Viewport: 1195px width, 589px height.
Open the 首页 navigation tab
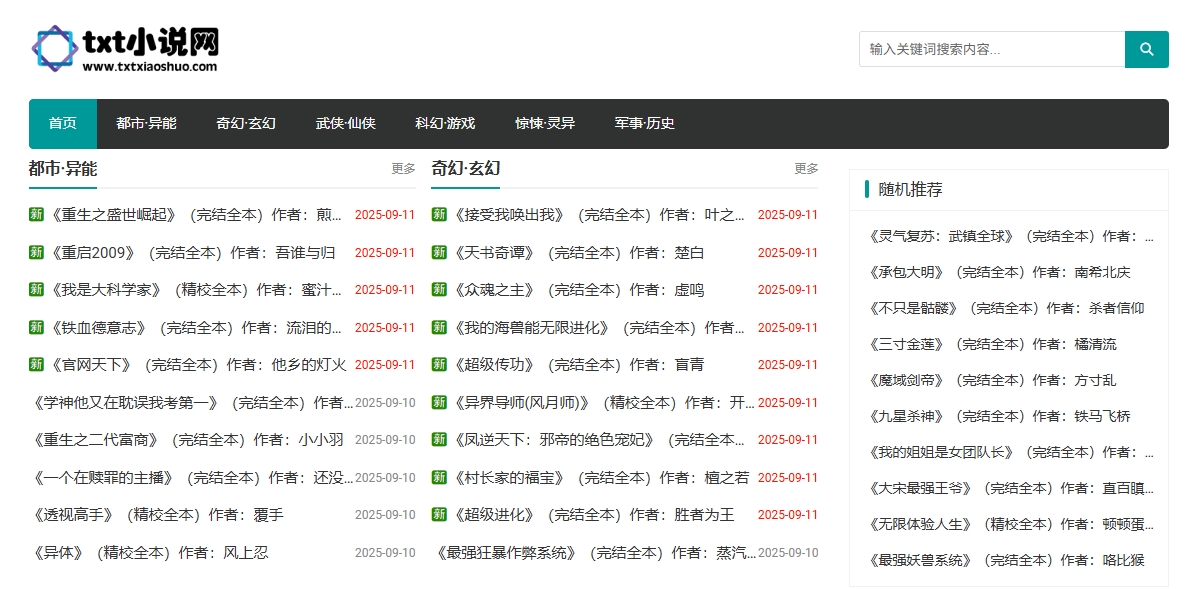coord(63,124)
